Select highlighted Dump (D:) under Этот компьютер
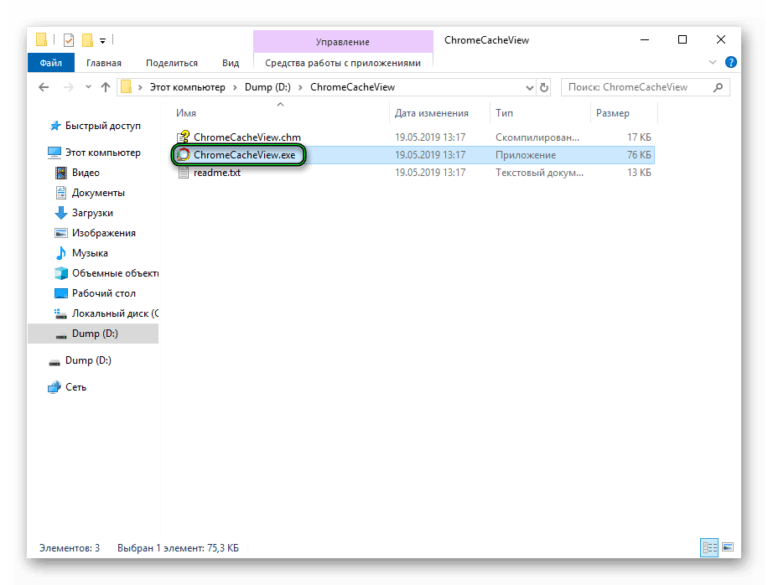 [x=95, y=334]
